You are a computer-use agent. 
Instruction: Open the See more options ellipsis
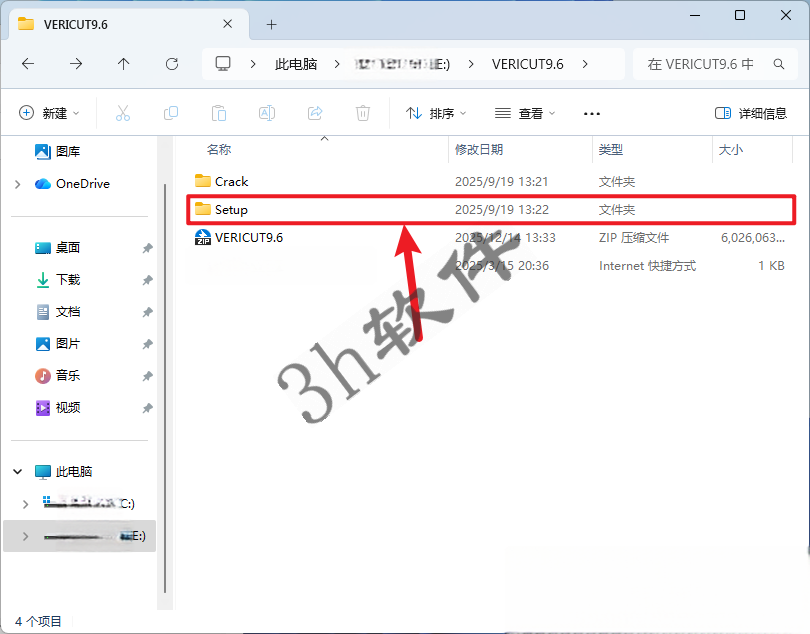coord(591,114)
